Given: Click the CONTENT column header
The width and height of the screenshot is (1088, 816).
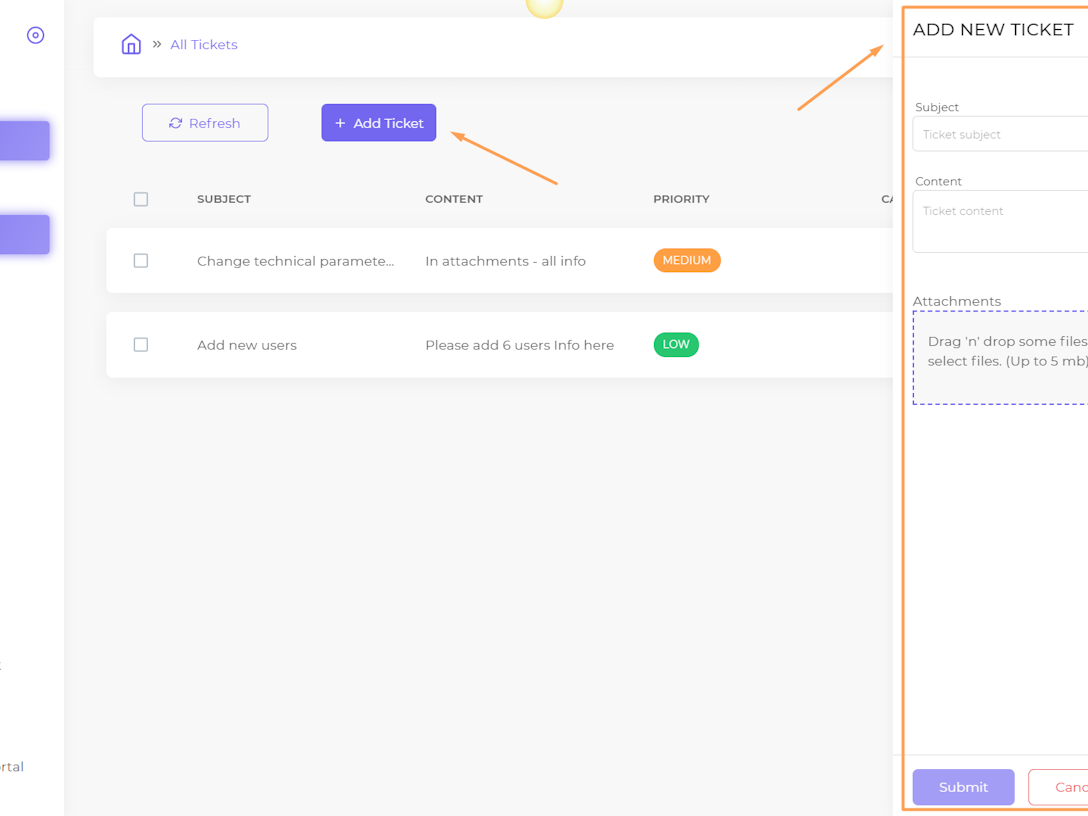Looking at the screenshot, I should click(454, 199).
